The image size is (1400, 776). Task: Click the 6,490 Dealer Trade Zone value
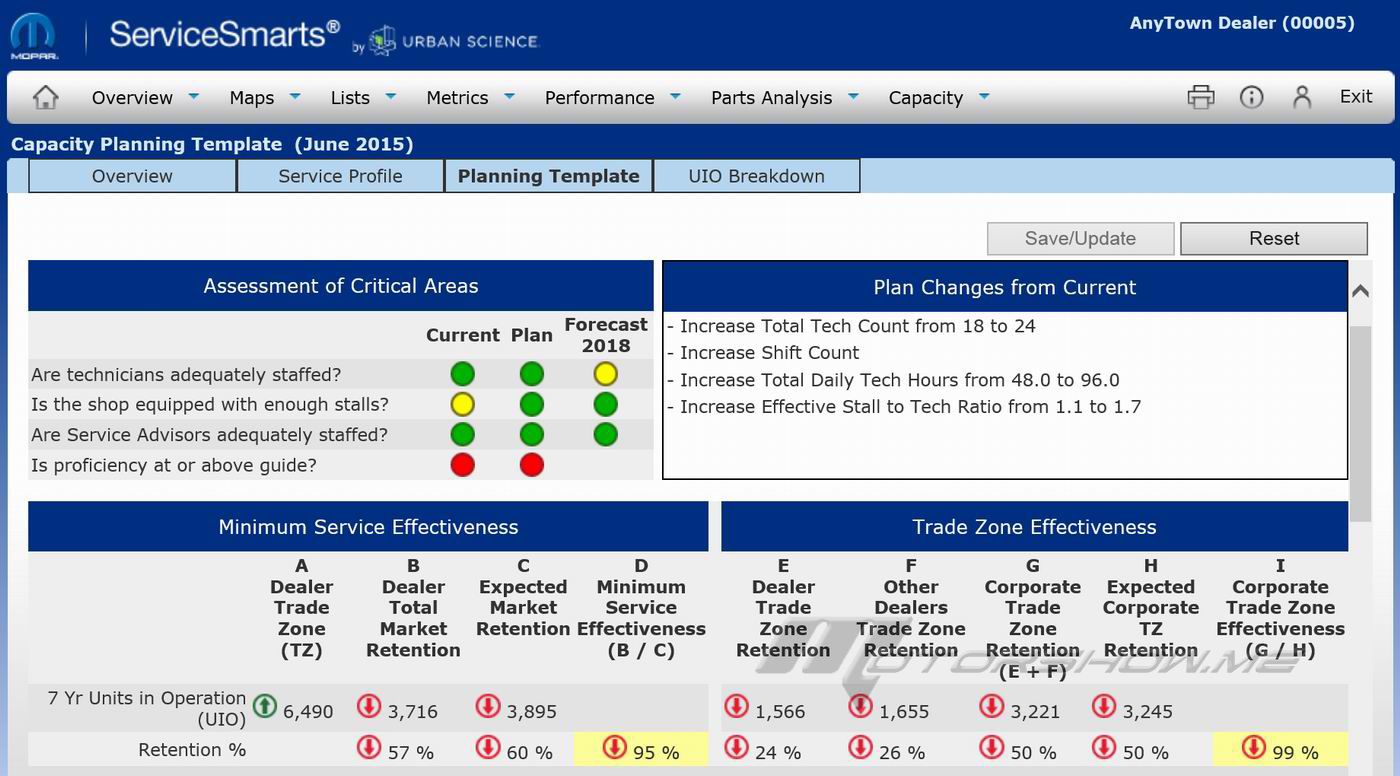[x=308, y=712]
